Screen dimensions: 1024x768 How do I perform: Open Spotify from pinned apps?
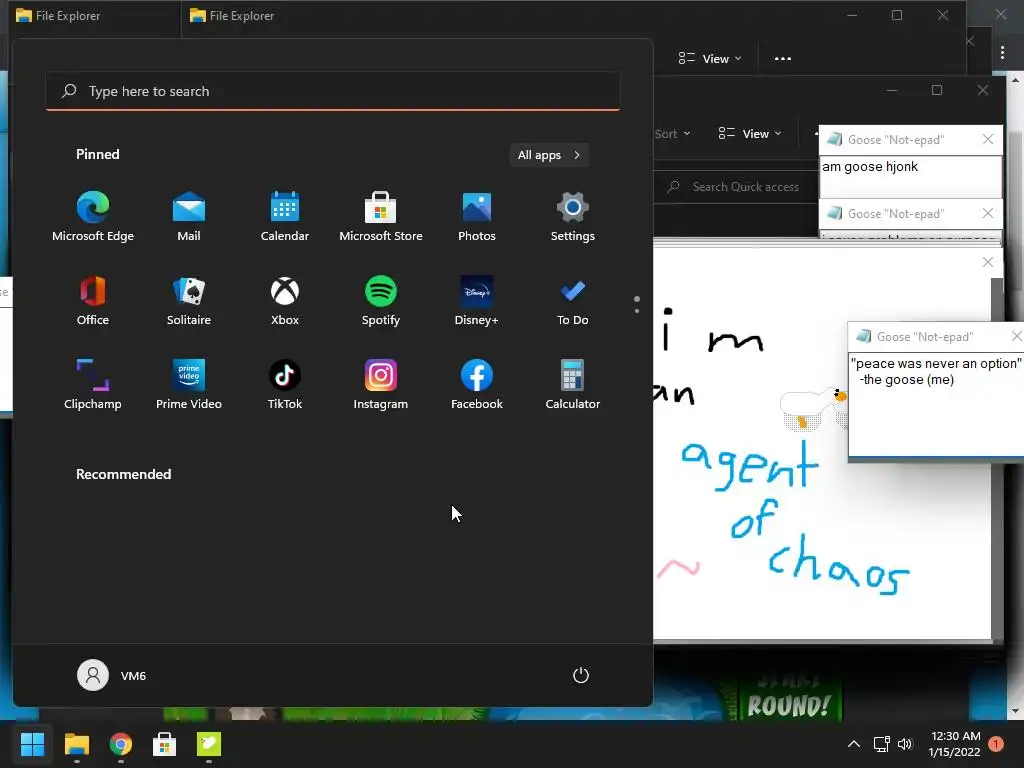pos(381,300)
